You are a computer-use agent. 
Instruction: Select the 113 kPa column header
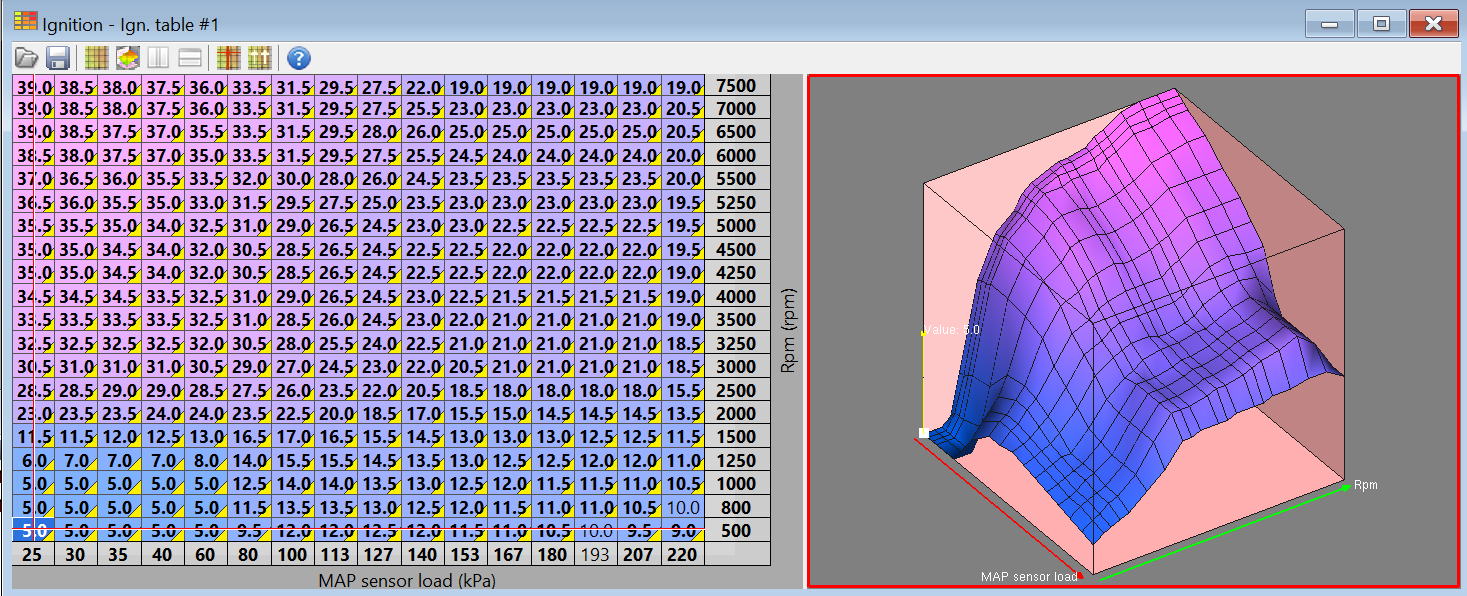pos(336,553)
